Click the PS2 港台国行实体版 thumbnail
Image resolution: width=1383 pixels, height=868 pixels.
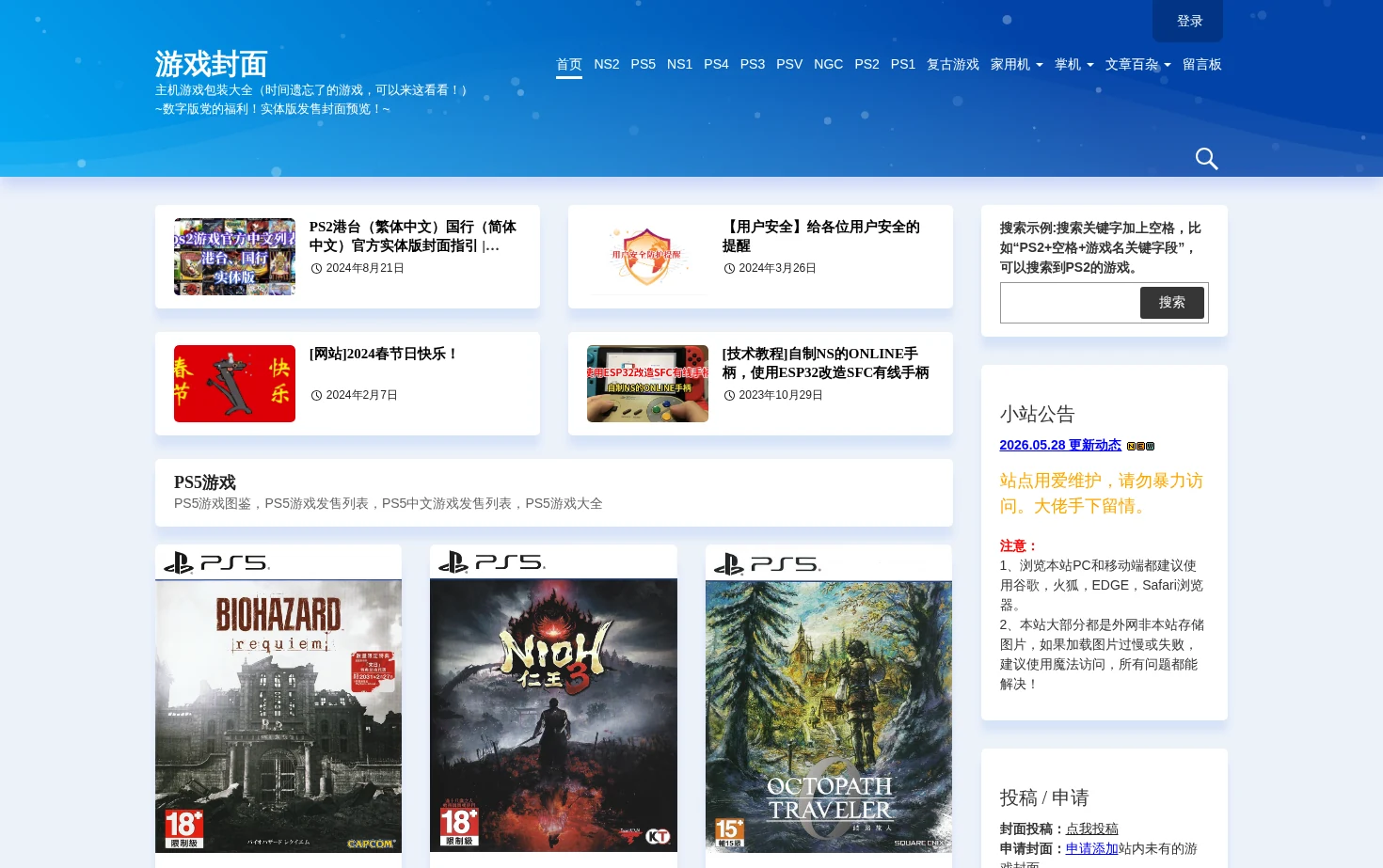(x=234, y=257)
